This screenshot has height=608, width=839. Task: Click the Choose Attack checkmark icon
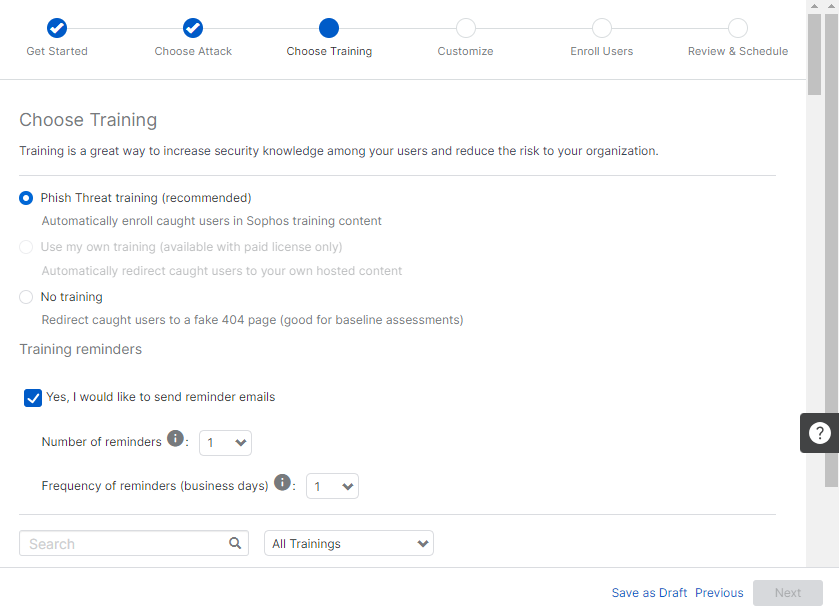point(192,28)
